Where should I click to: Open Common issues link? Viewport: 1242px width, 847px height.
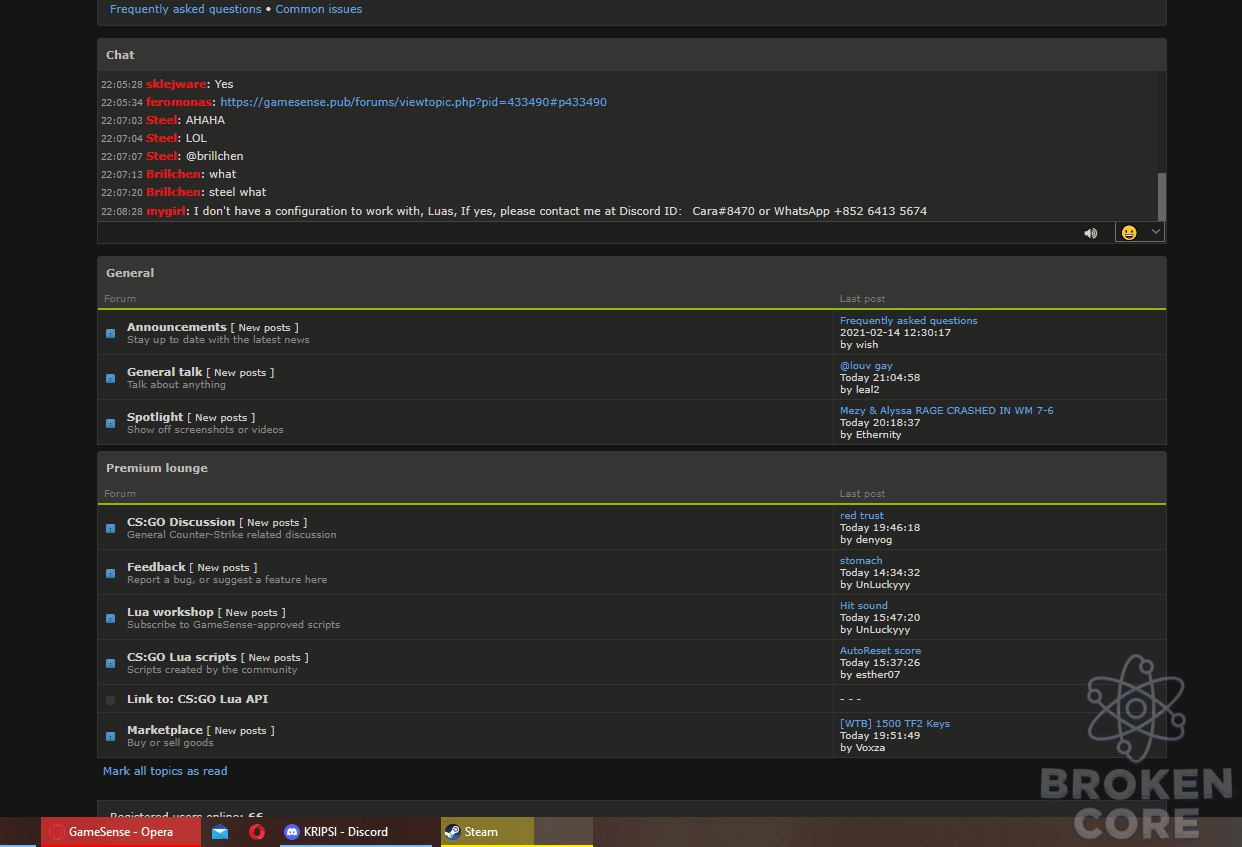pyautogui.click(x=319, y=9)
